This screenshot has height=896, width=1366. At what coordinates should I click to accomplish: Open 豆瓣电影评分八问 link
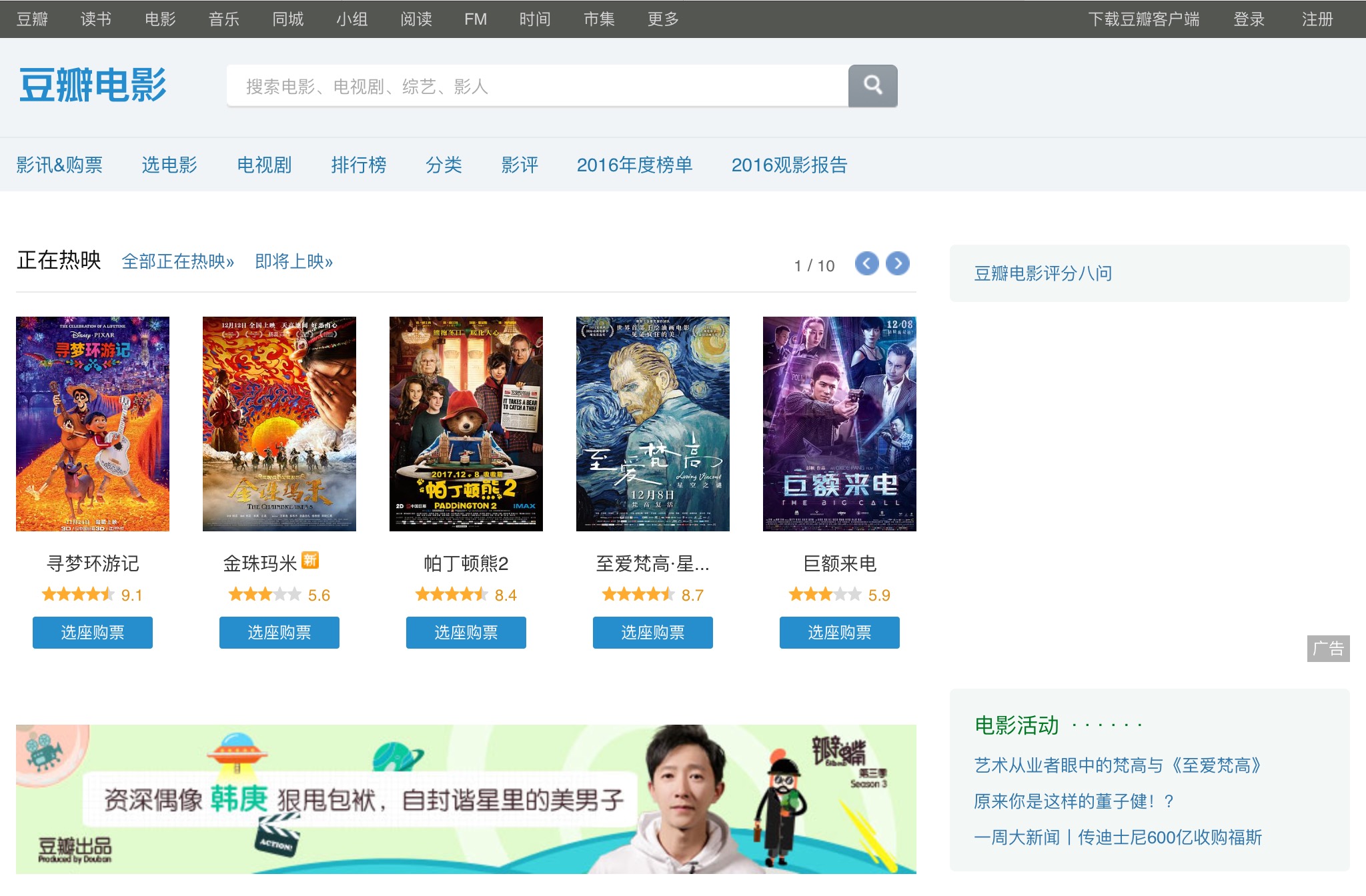(1043, 273)
